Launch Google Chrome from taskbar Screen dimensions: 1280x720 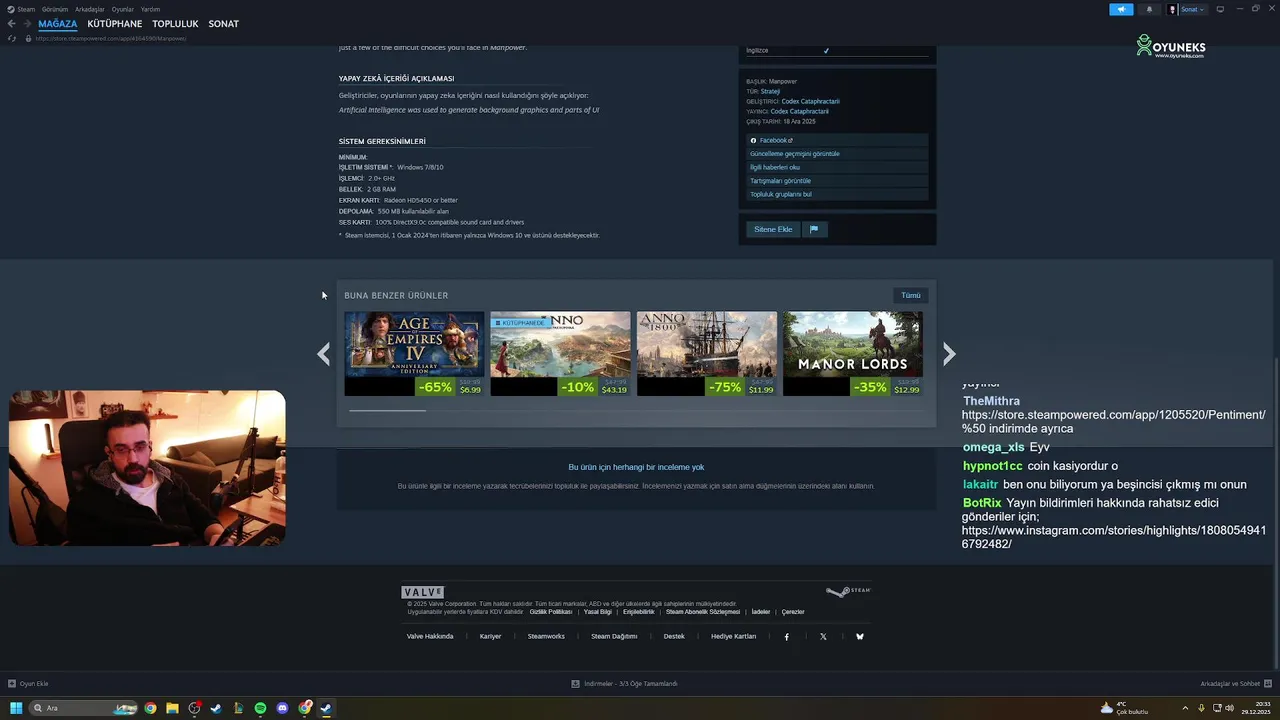coord(150,708)
